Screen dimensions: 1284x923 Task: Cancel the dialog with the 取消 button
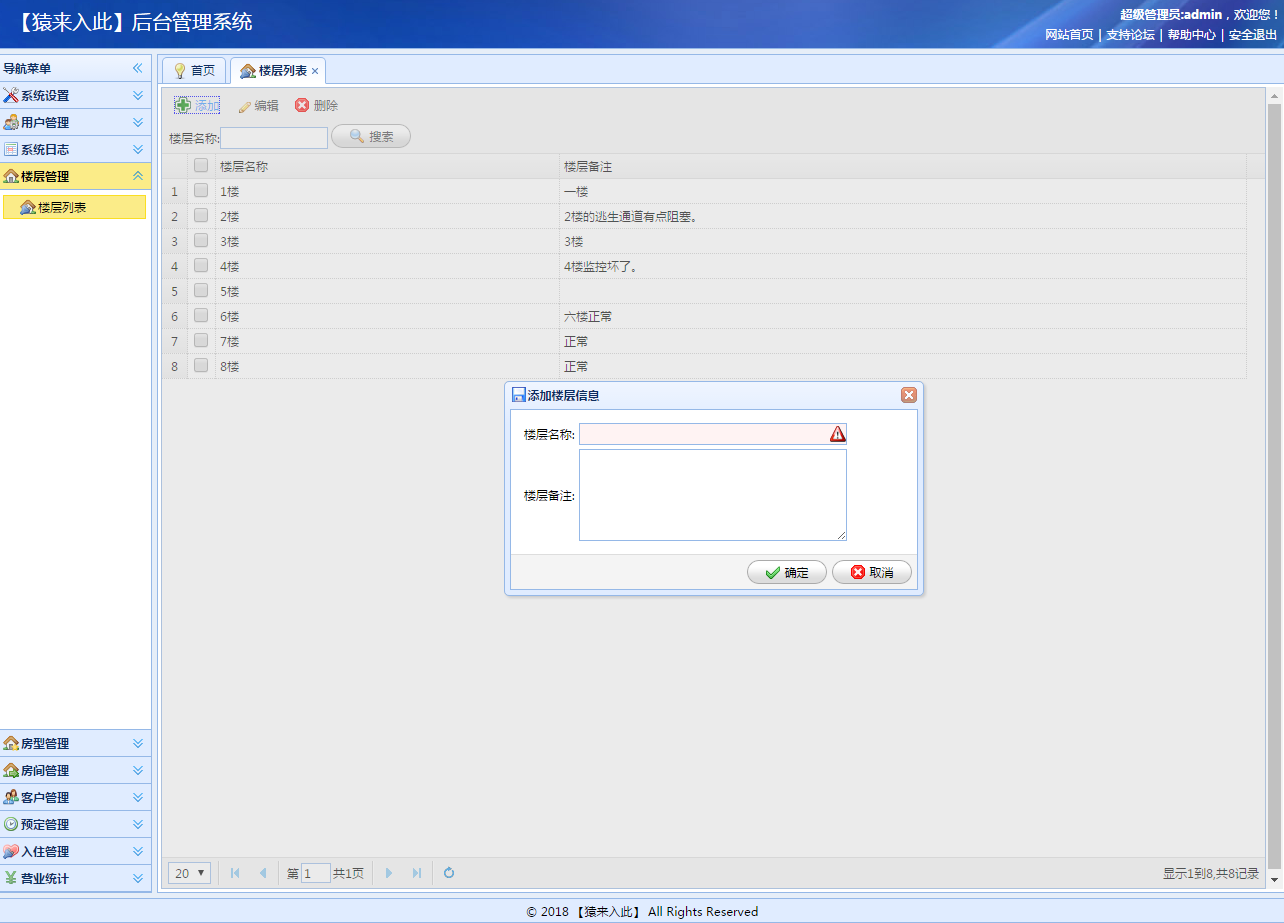point(872,572)
